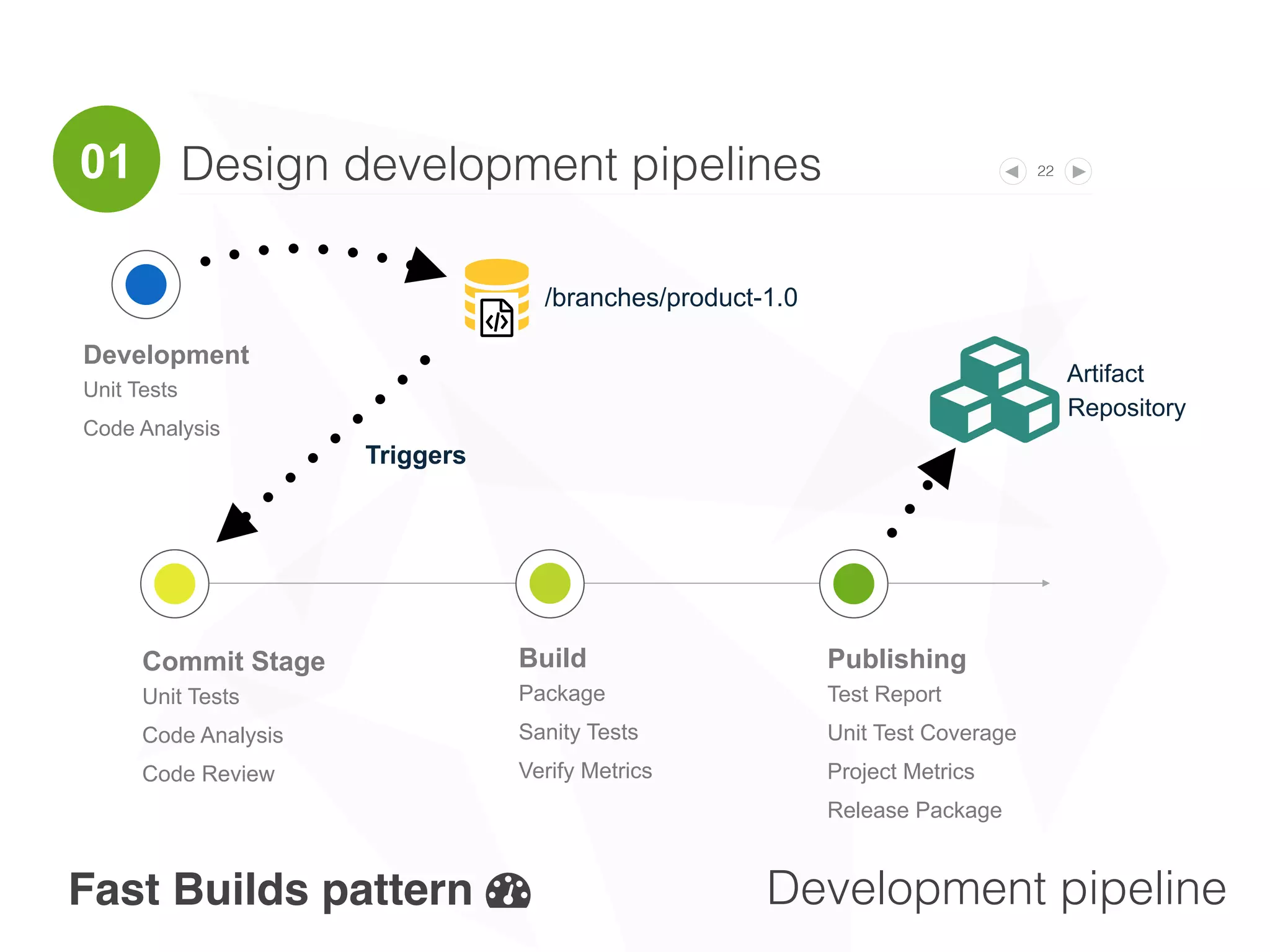Click the Publishing heading

(897, 659)
